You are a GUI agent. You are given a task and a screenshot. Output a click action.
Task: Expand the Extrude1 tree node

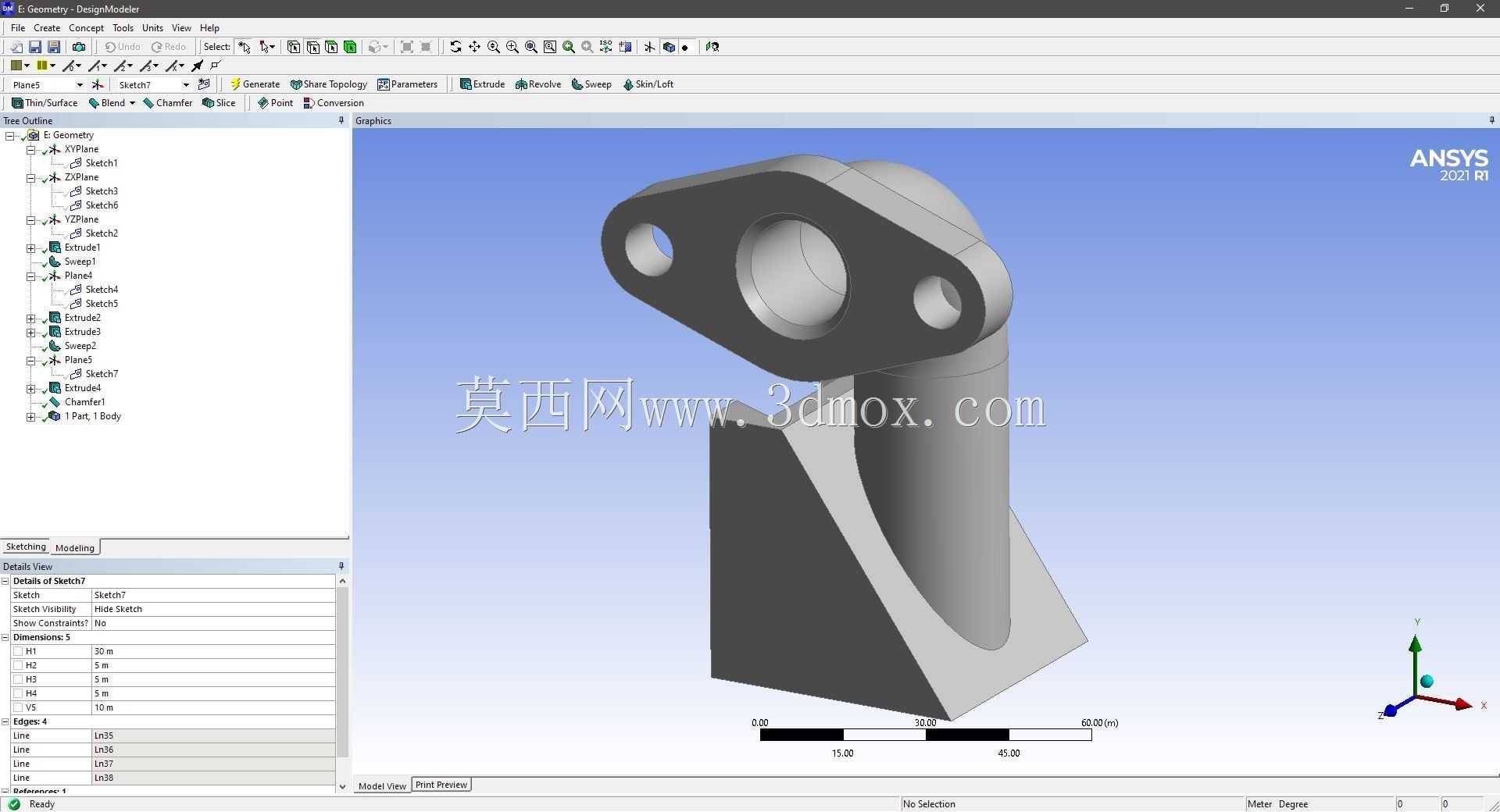[30, 248]
